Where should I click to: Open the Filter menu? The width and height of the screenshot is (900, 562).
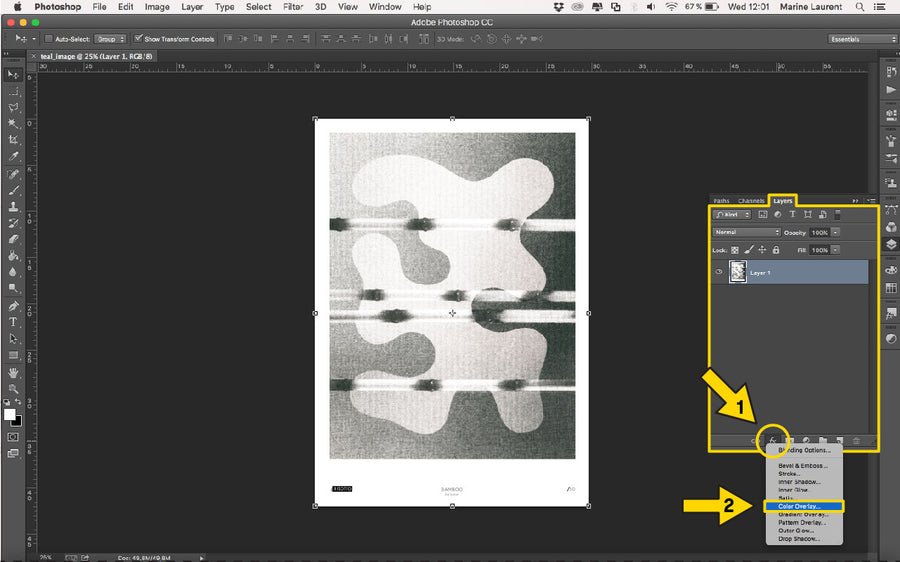[292, 7]
